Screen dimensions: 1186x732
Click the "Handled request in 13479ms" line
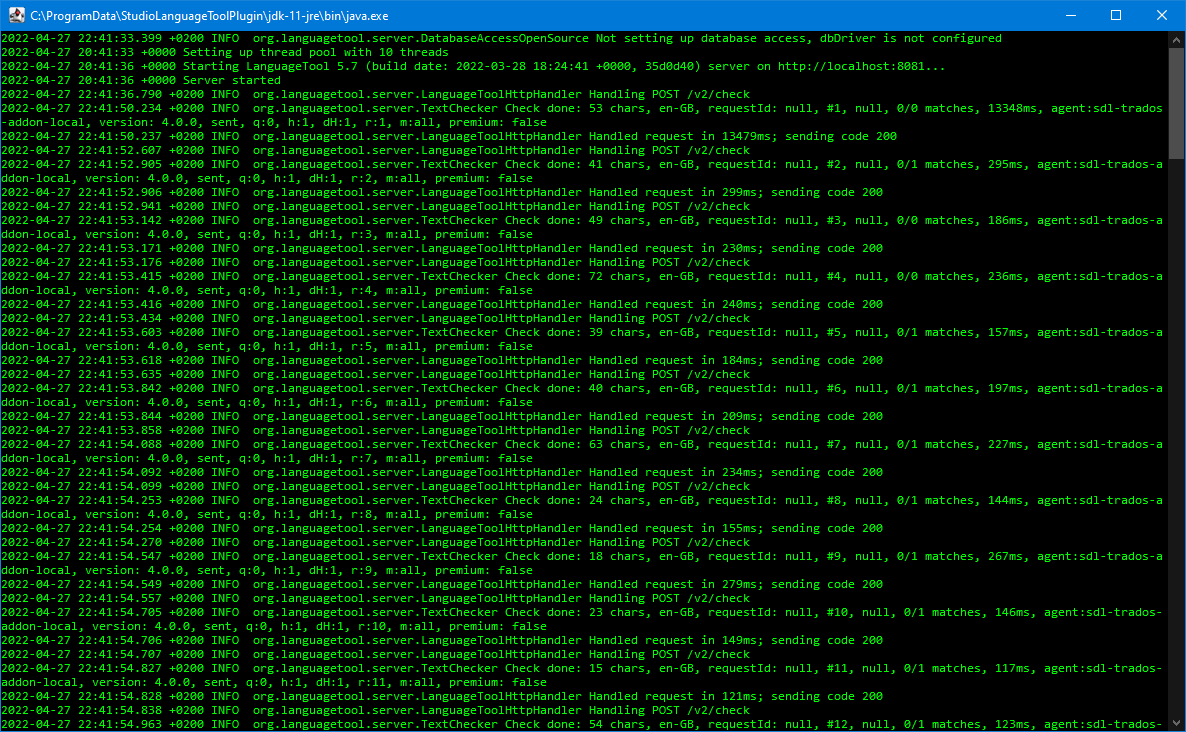click(x=735, y=136)
